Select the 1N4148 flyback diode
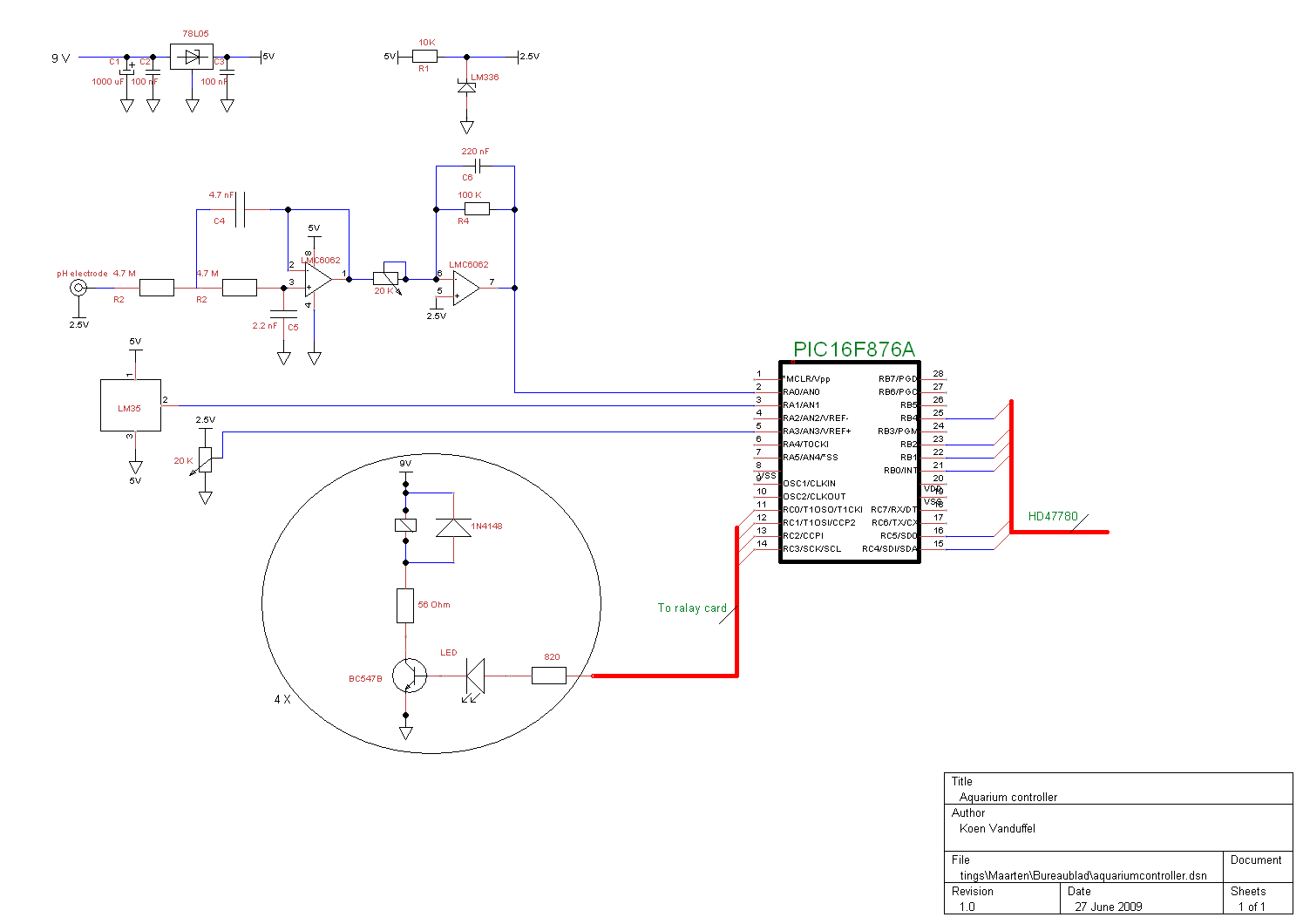This screenshot has width=1303, height=924. (x=453, y=527)
